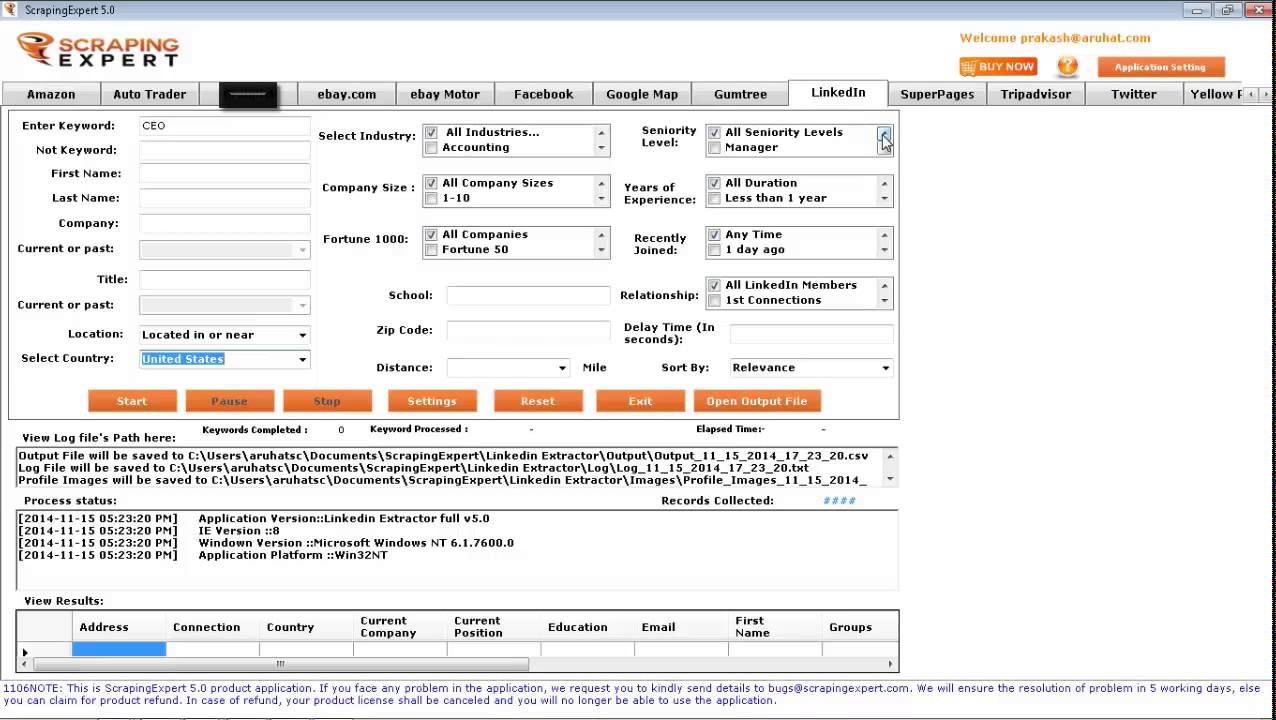Click the log file path scrollbar
This screenshot has height=720, width=1276.
tap(890, 468)
